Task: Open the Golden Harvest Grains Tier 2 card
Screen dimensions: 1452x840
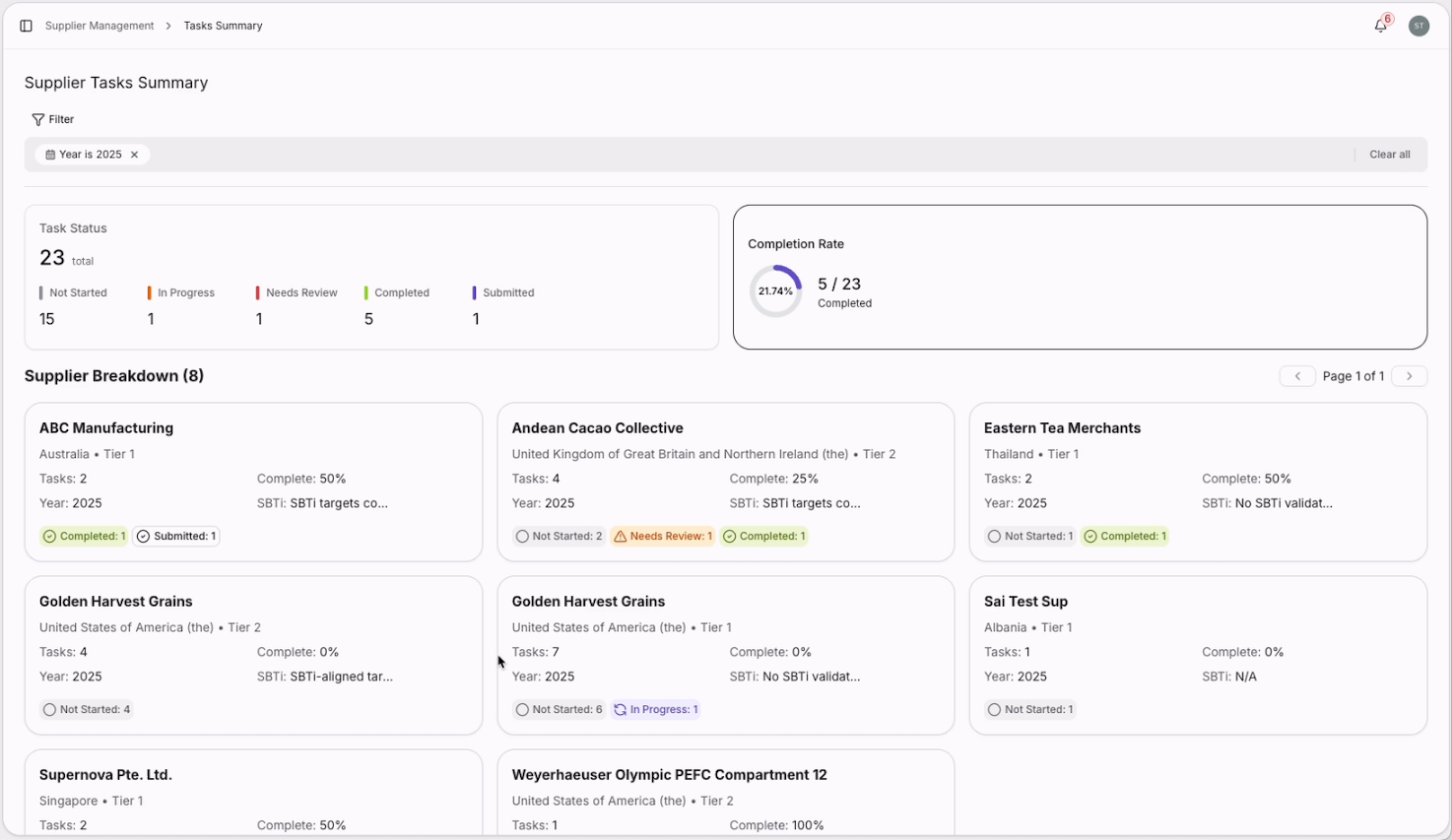Action: pyautogui.click(x=253, y=655)
